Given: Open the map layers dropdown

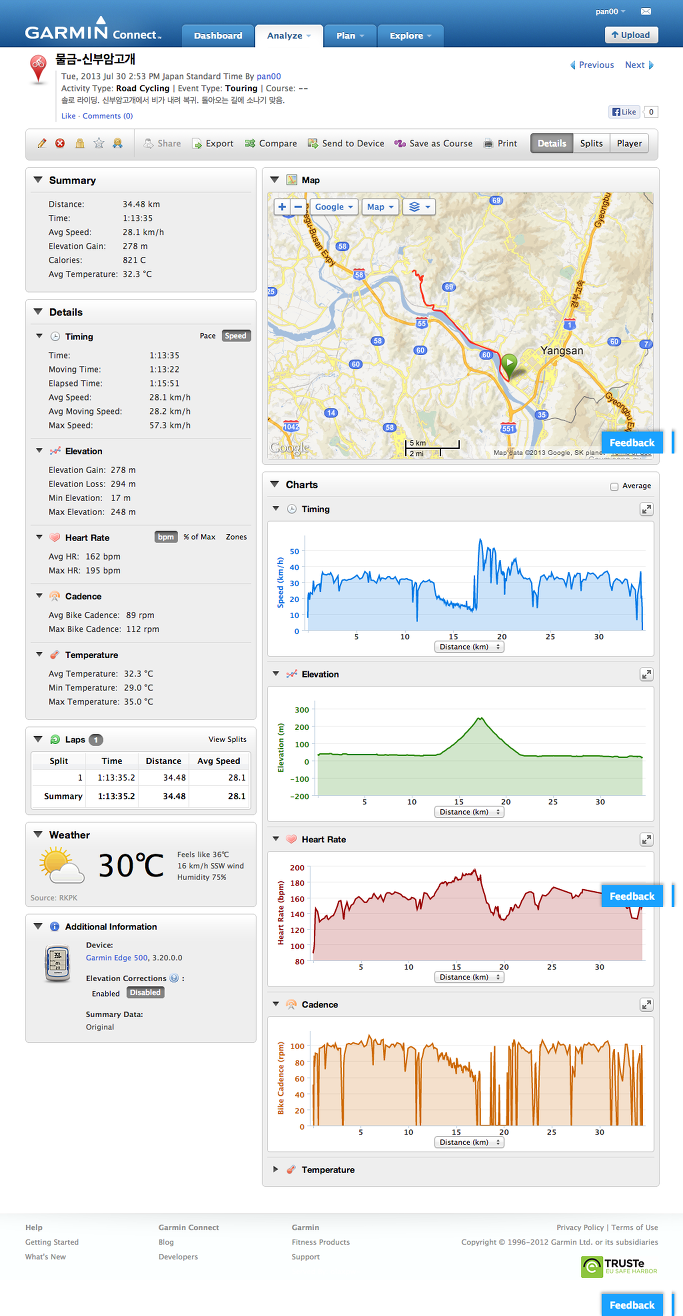Looking at the screenshot, I should tap(419, 207).
